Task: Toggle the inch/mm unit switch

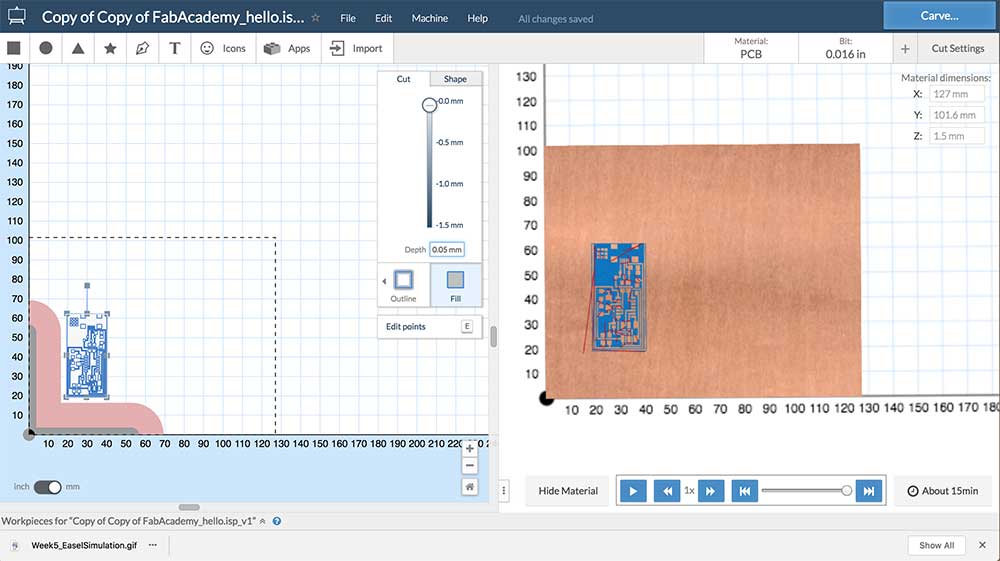Action: (47, 487)
